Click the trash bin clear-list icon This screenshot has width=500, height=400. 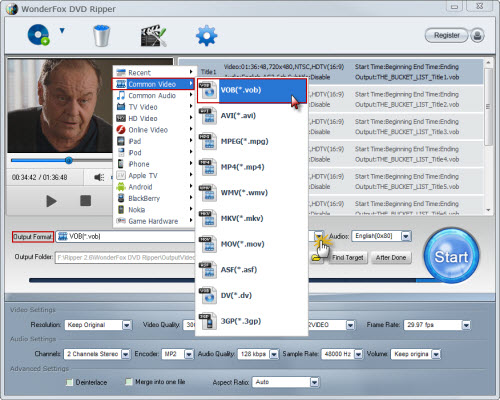[101, 36]
